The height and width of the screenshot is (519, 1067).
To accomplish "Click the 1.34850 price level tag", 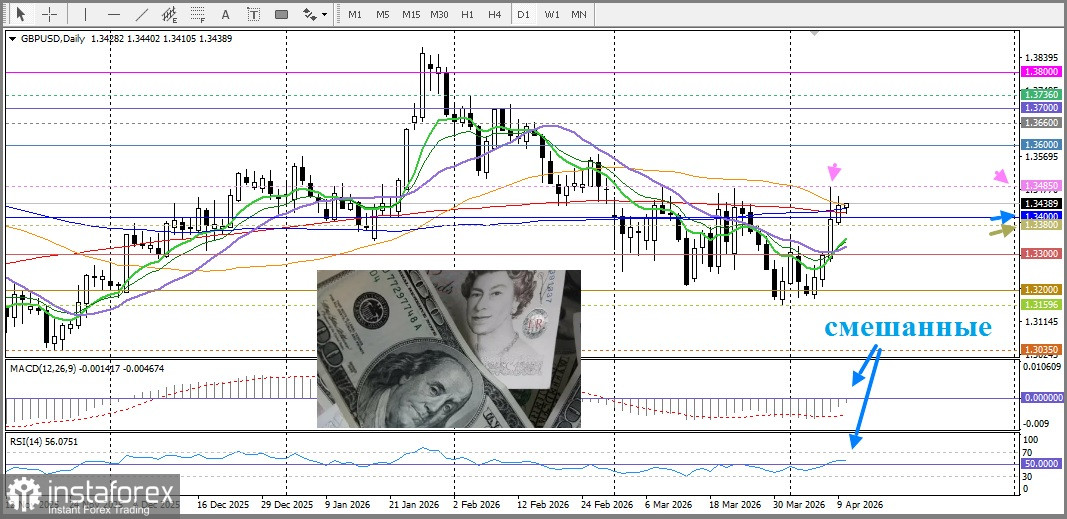I will (x=1042, y=185).
